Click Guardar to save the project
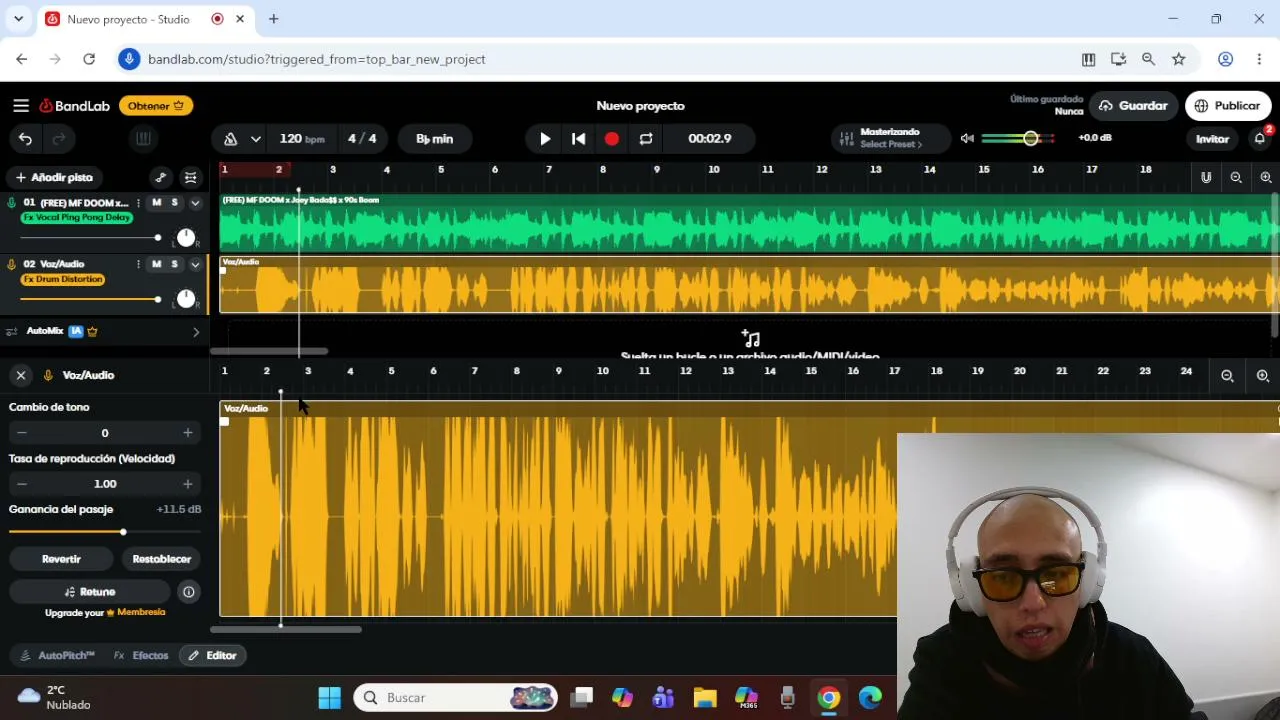Image resolution: width=1280 pixels, height=720 pixels. pos(1133,106)
